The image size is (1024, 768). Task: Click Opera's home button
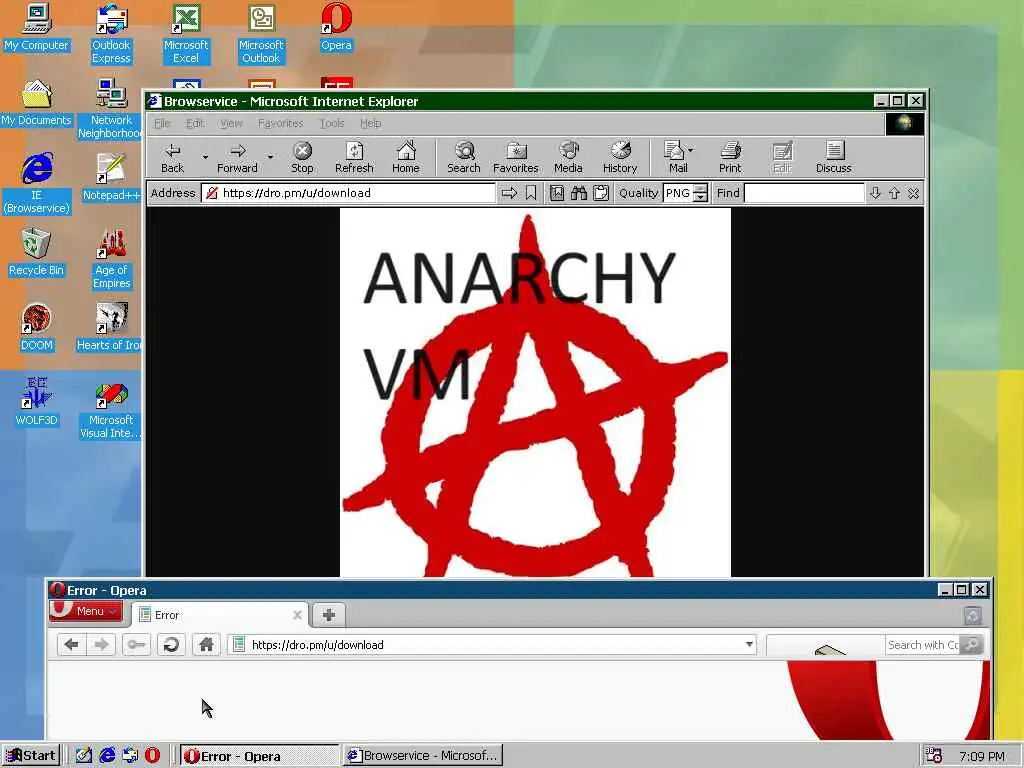[206, 645]
